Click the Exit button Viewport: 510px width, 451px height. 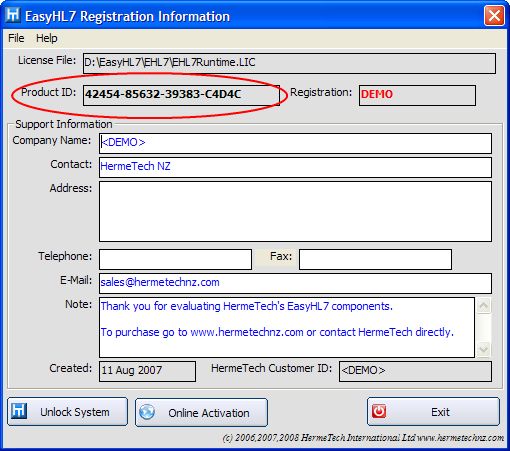coord(433,412)
